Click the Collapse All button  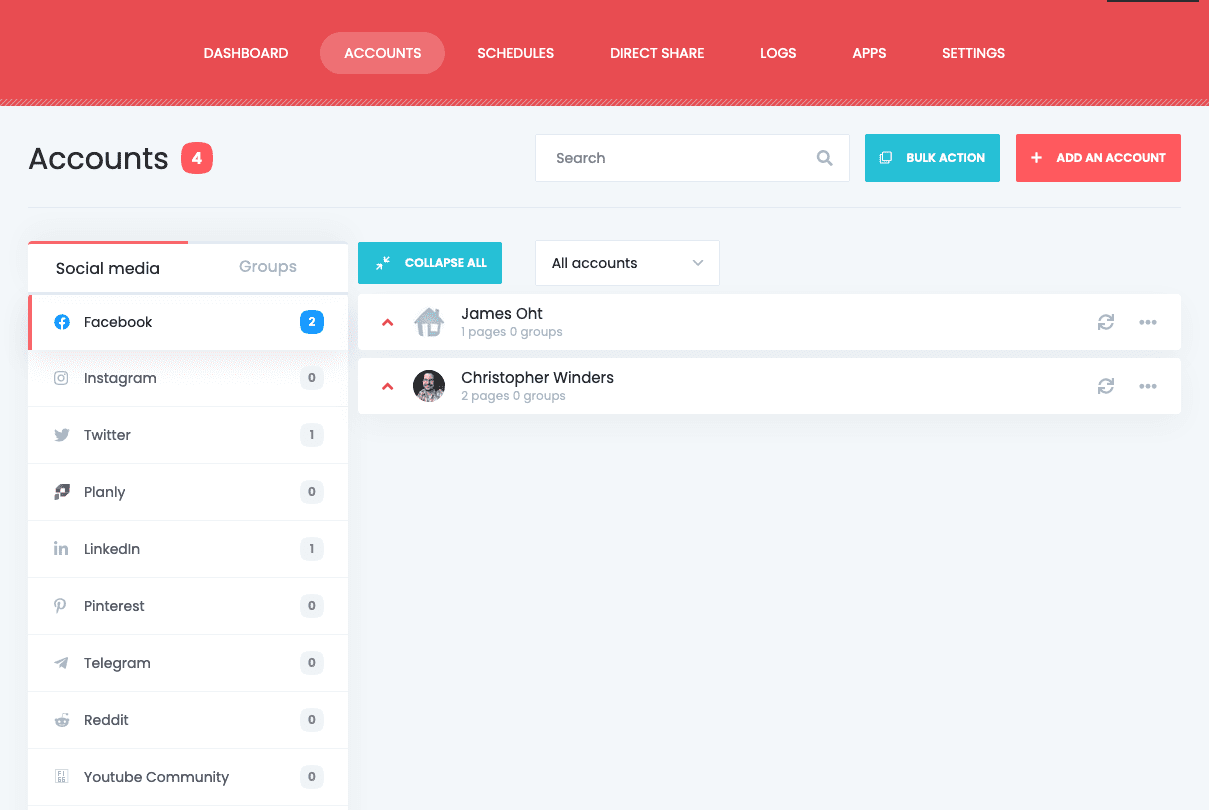430,263
